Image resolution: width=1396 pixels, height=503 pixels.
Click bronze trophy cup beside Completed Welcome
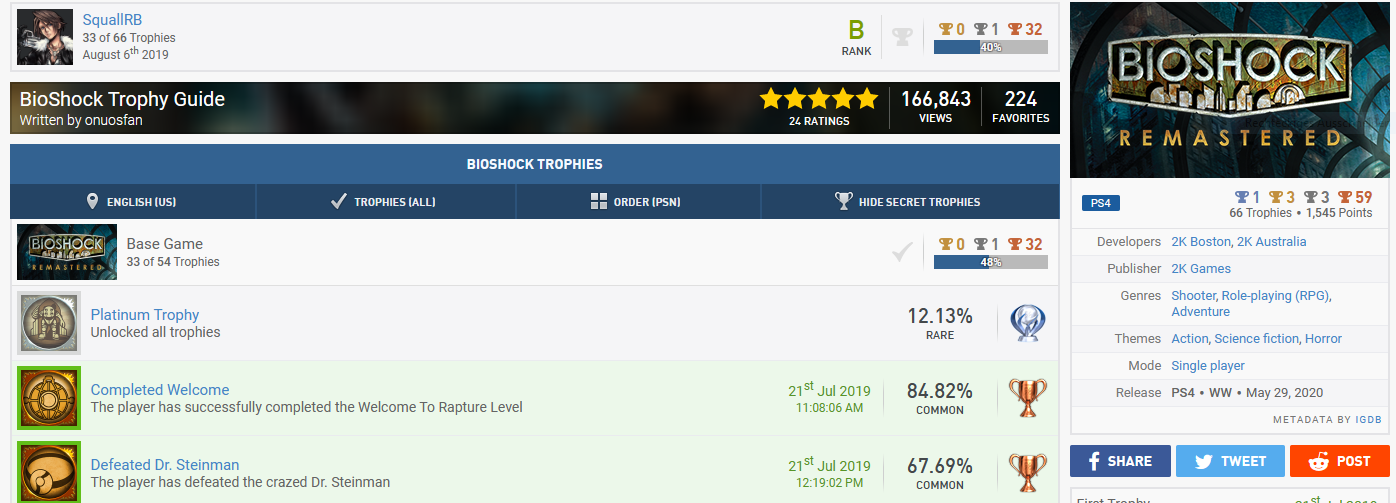click(x=1027, y=398)
